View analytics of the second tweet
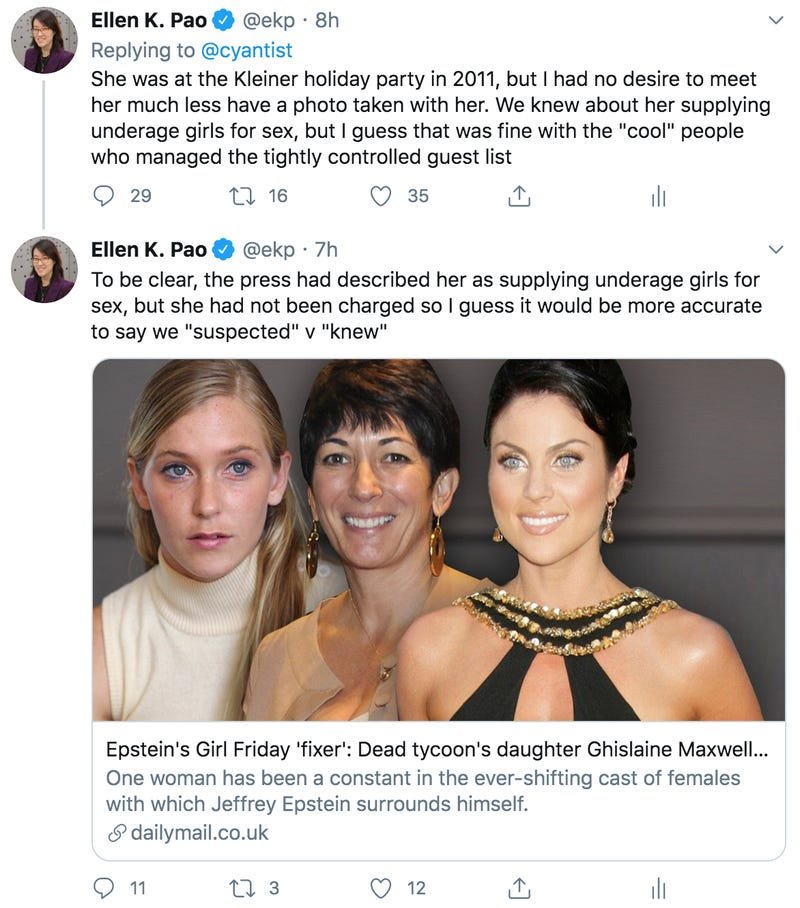The image size is (800, 908). (658, 888)
